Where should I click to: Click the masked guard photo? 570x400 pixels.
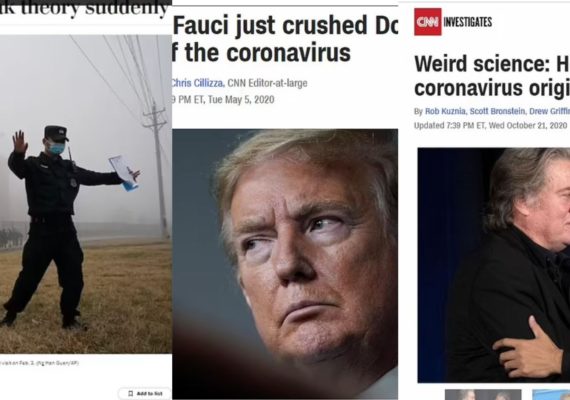86,194
